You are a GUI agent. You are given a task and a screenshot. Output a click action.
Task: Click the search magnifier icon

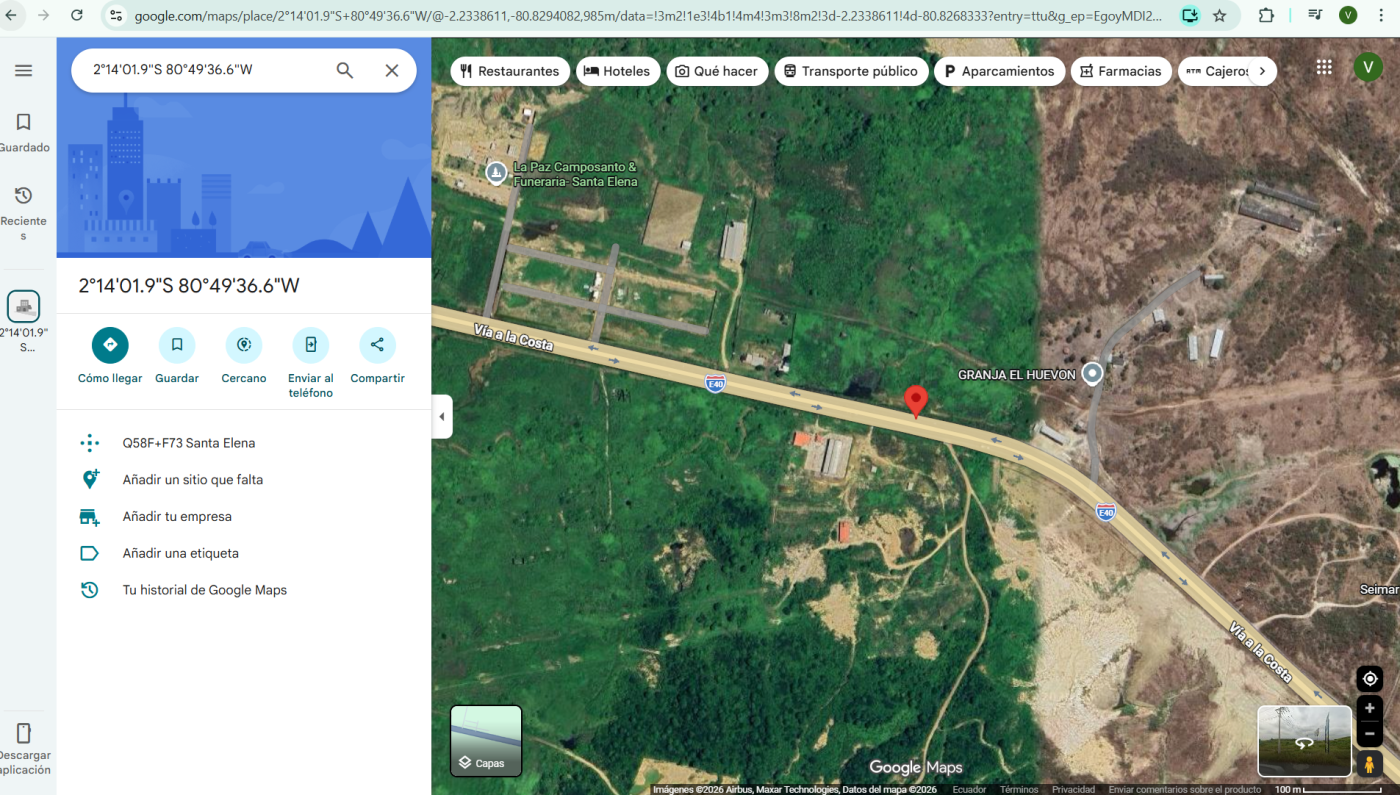[x=345, y=70]
